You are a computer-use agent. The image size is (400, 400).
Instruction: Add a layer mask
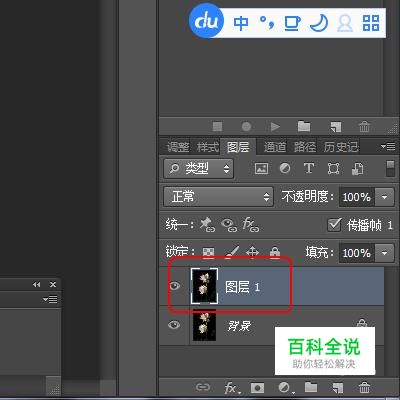pos(257,388)
